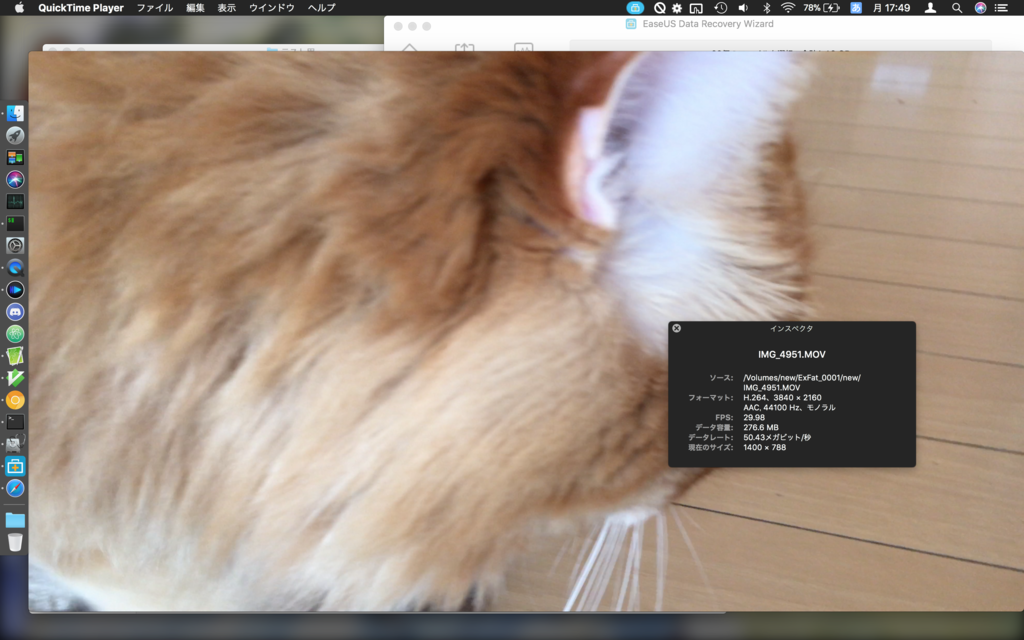Open the Trash in the dock
1024x640 pixels.
click(x=15, y=542)
